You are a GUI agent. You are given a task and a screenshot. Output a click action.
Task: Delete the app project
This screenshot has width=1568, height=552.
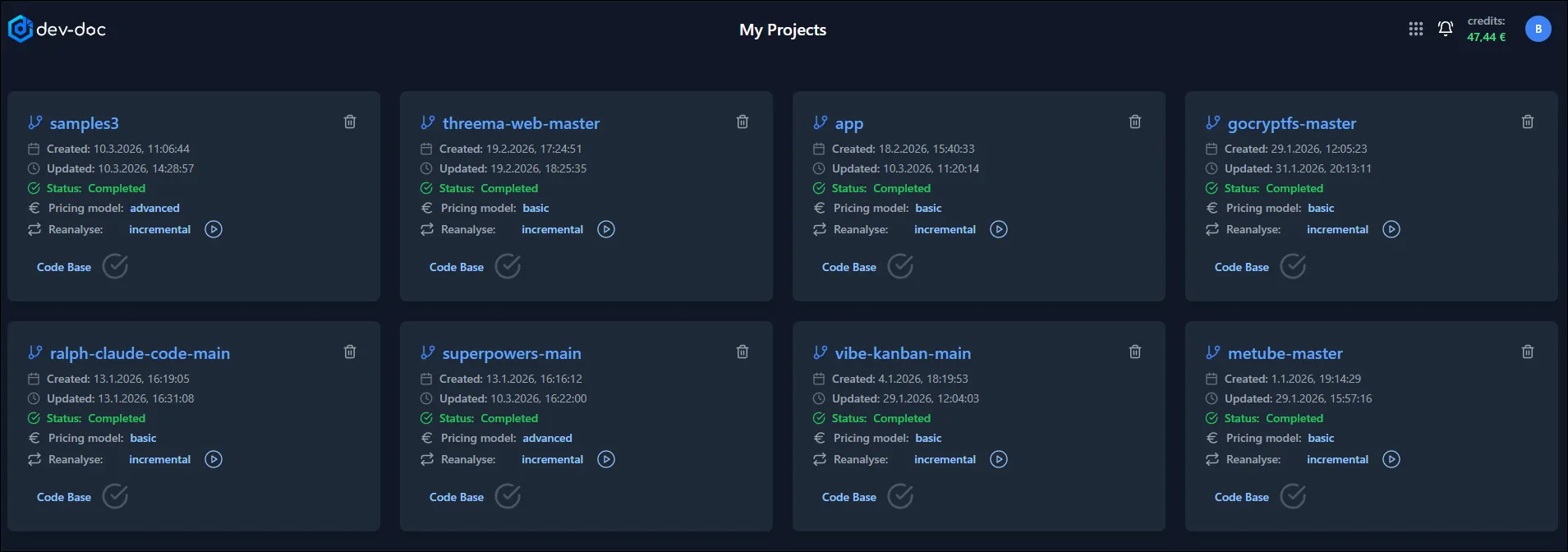point(1135,122)
